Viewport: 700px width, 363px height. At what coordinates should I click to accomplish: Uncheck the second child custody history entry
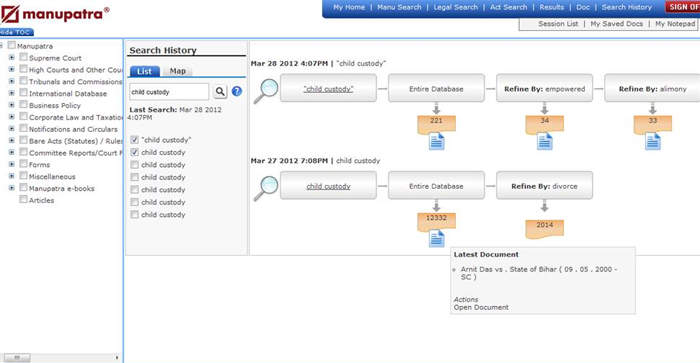(x=134, y=152)
